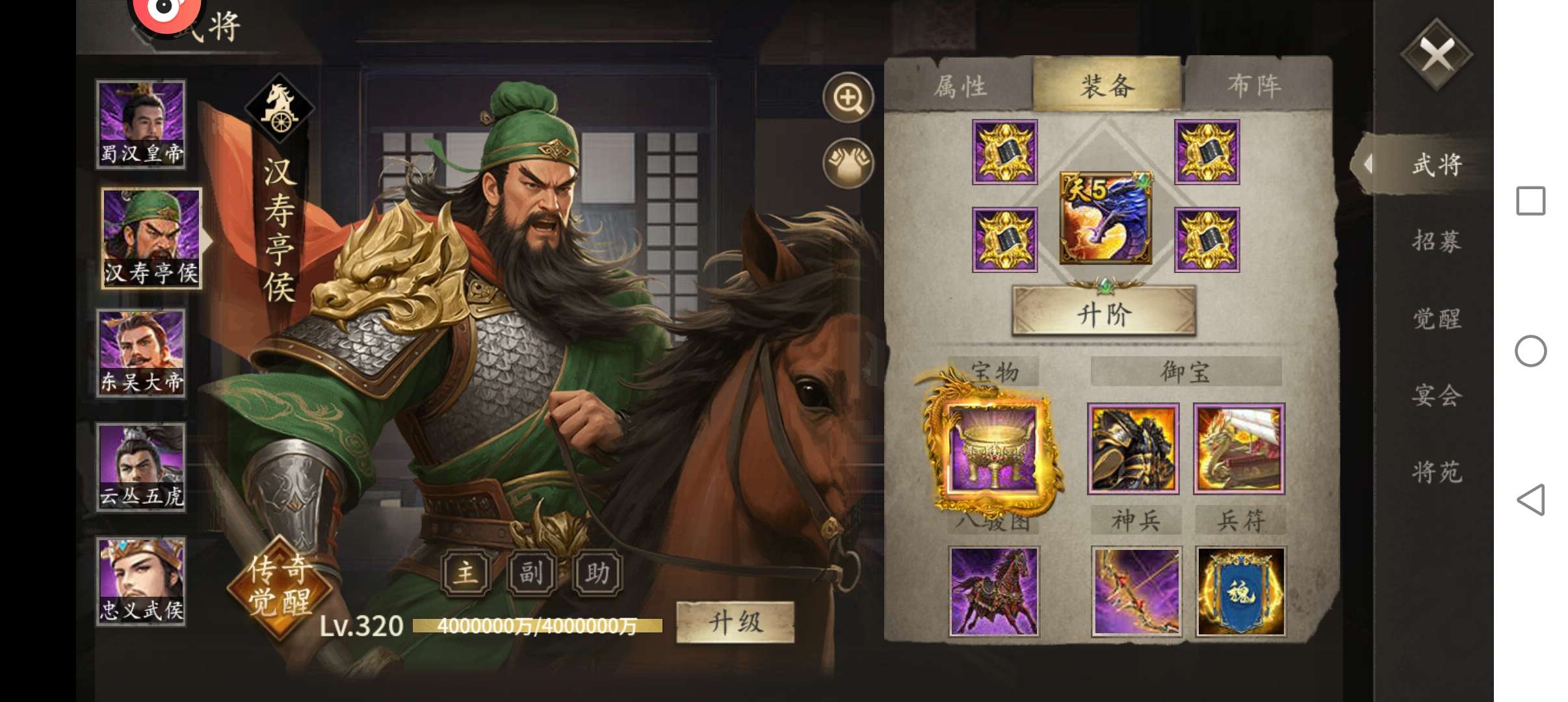Open the blue 魂 banner icon
The image size is (1568, 702).
[x=1240, y=591]
